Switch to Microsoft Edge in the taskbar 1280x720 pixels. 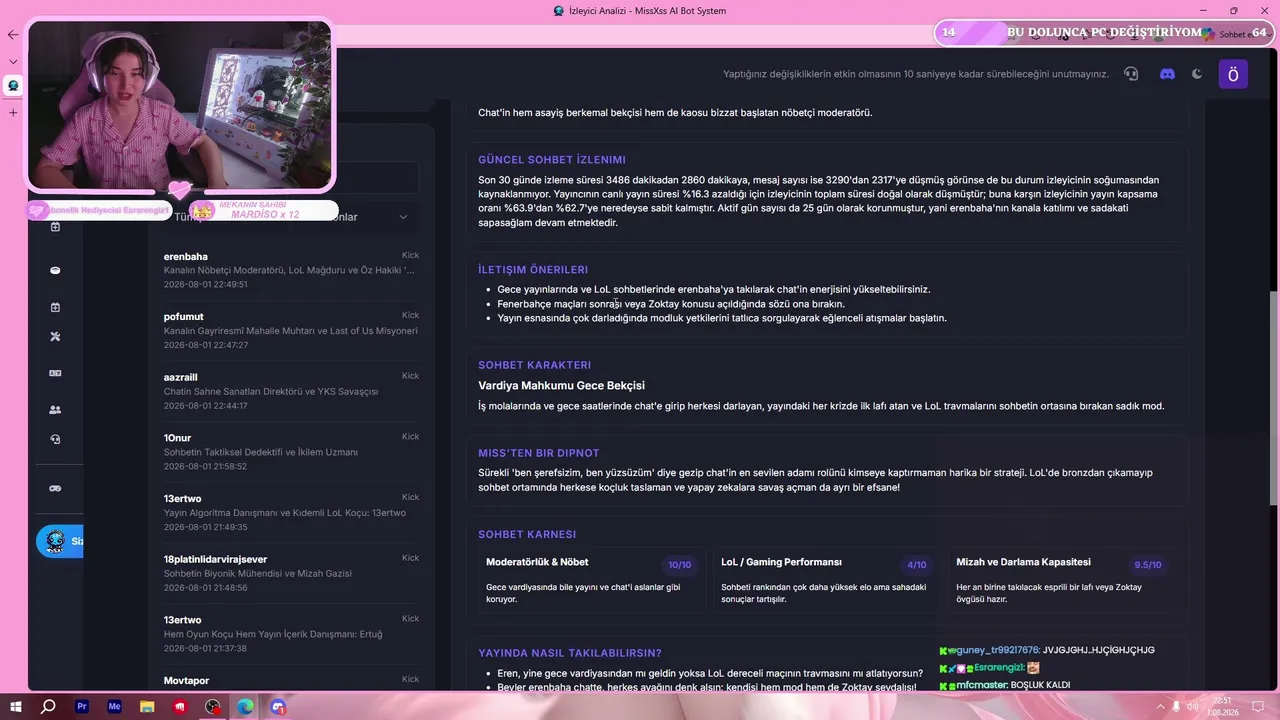click(245, 707)
